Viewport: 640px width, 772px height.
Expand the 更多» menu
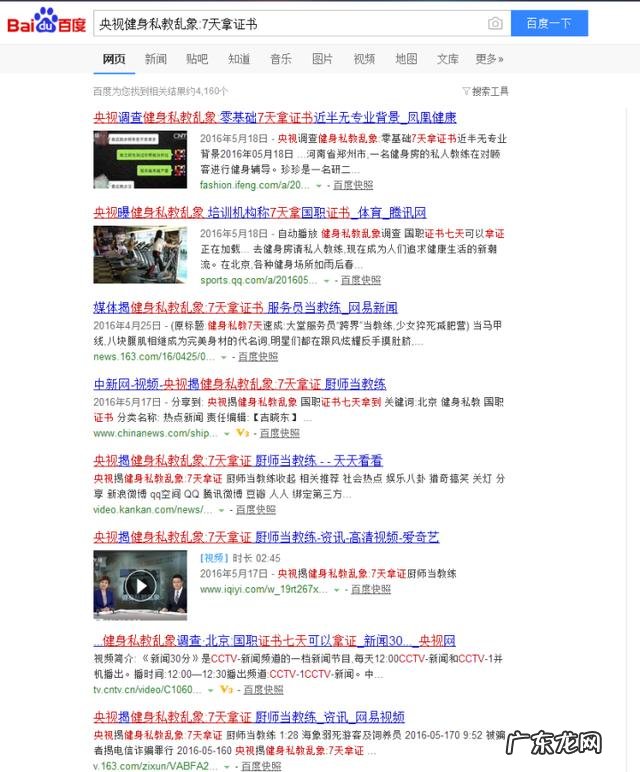pyautogui.click(x=489, y=59)
